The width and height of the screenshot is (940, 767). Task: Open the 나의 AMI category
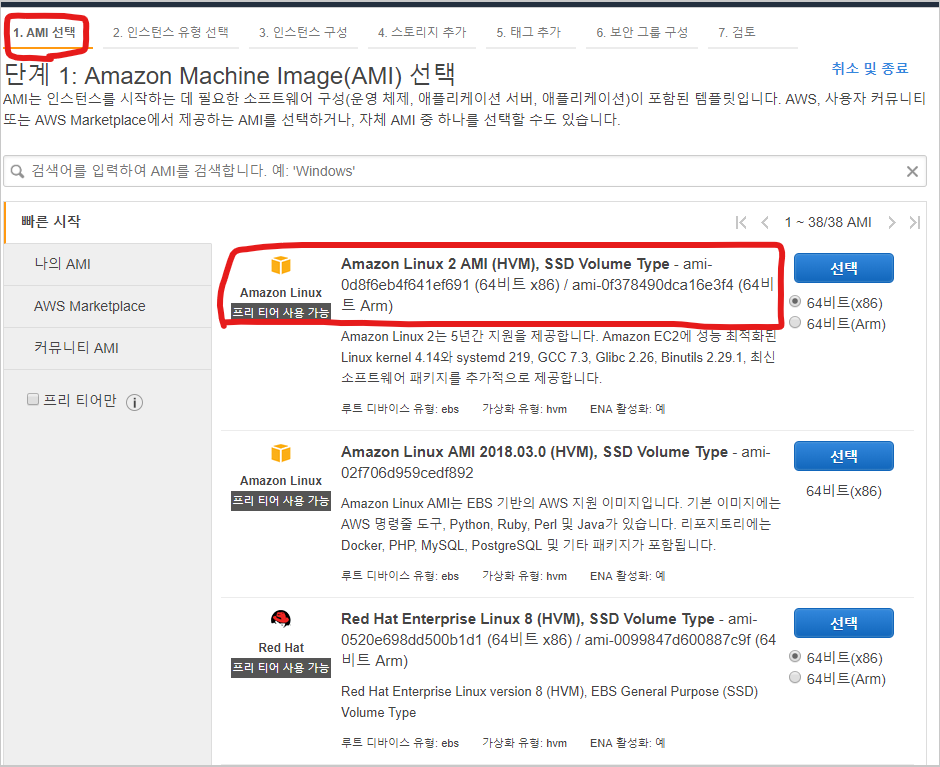(x=108, y=264)
